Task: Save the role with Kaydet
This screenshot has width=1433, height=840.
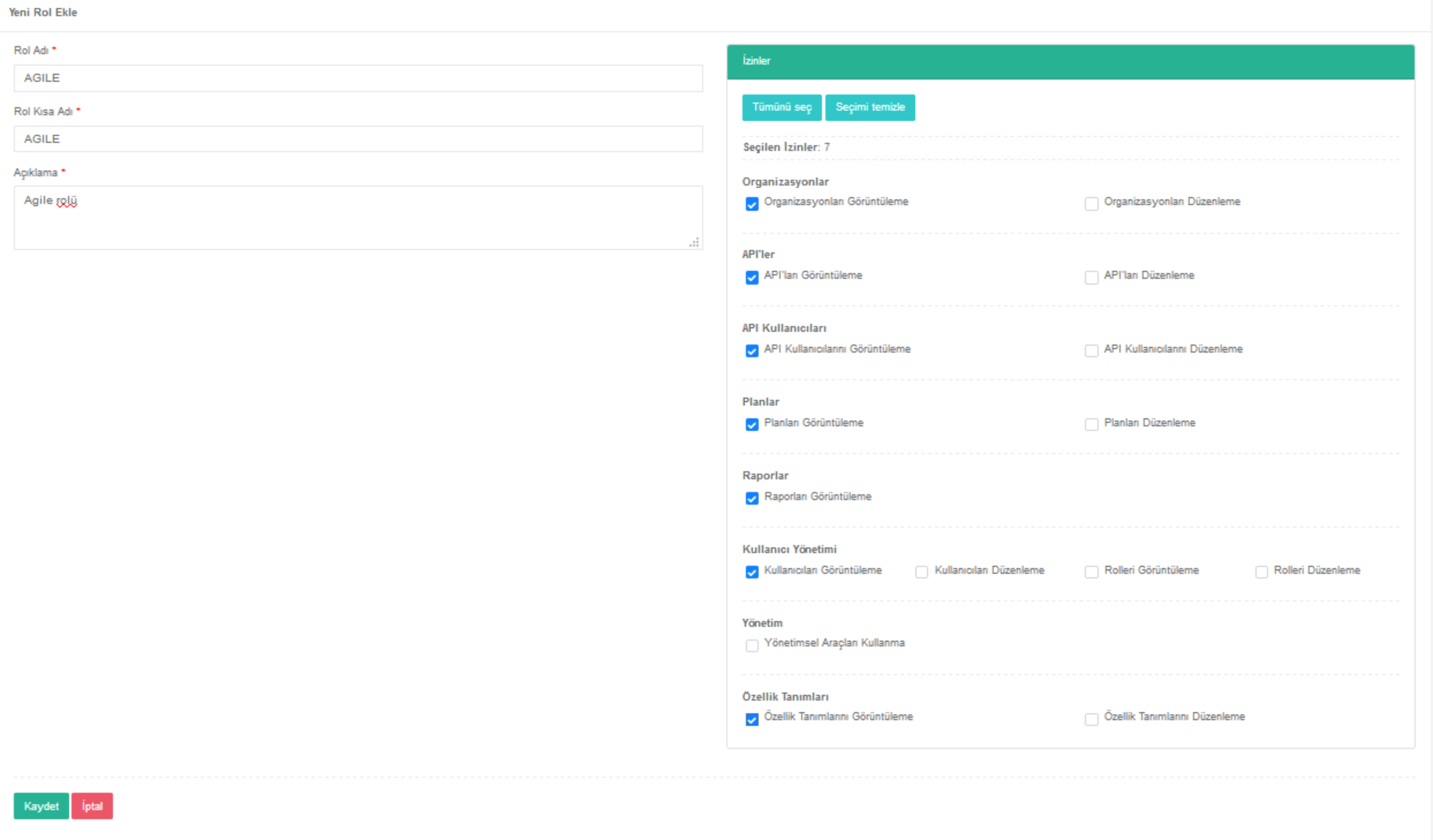Action: click(x=42, y=805)
